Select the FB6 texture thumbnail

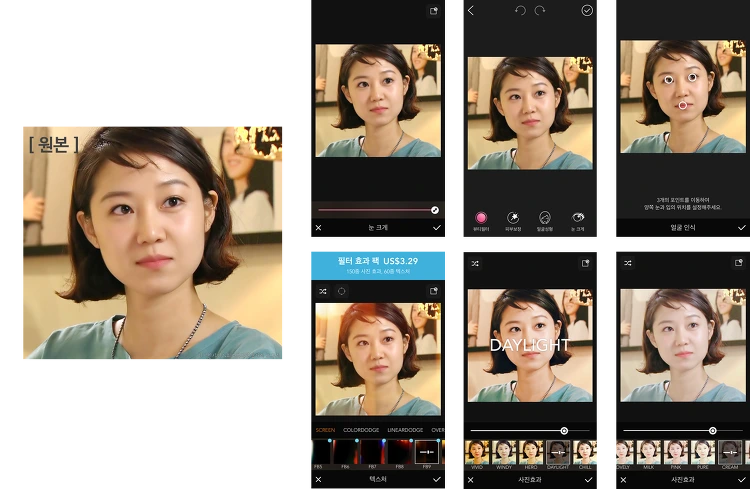tap(345, 453)
